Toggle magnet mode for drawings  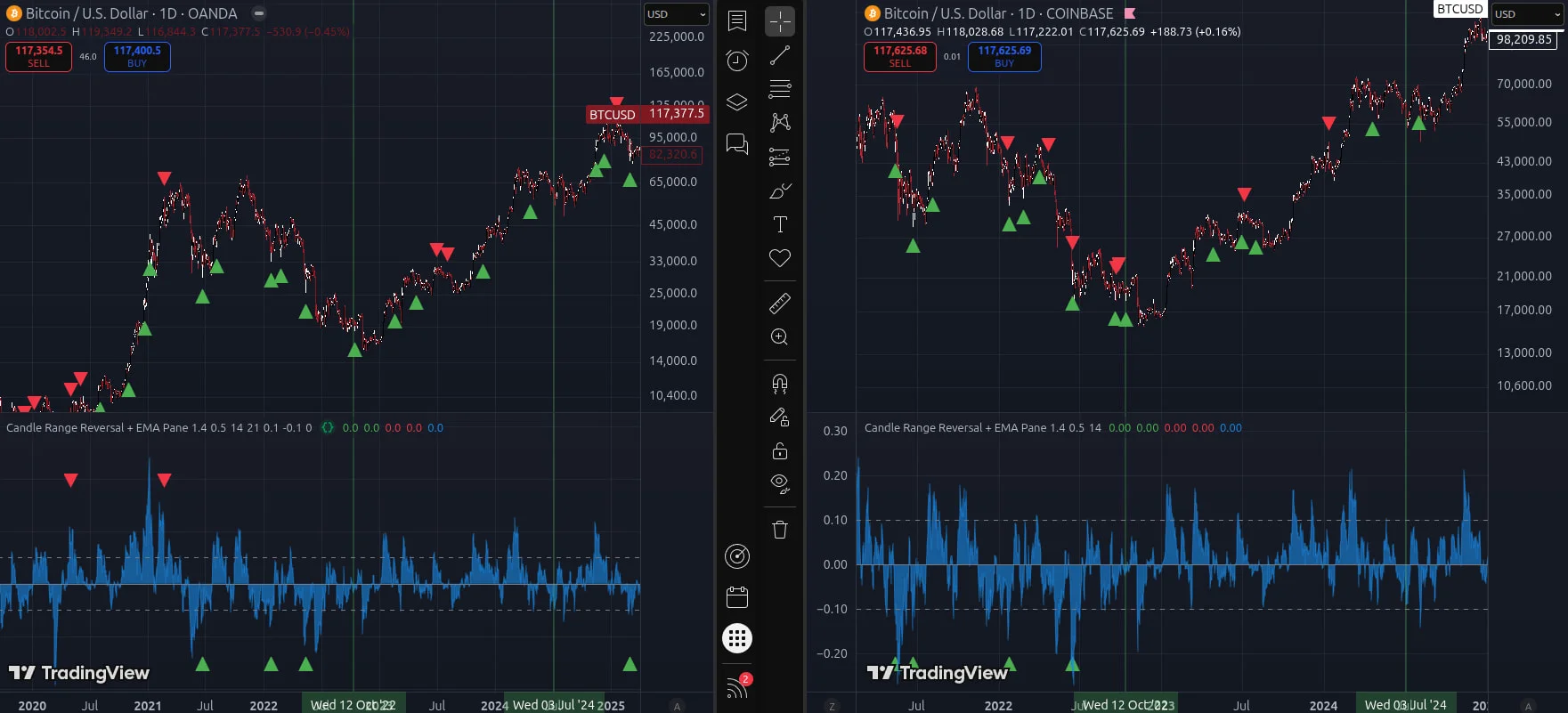coord(780,384)
